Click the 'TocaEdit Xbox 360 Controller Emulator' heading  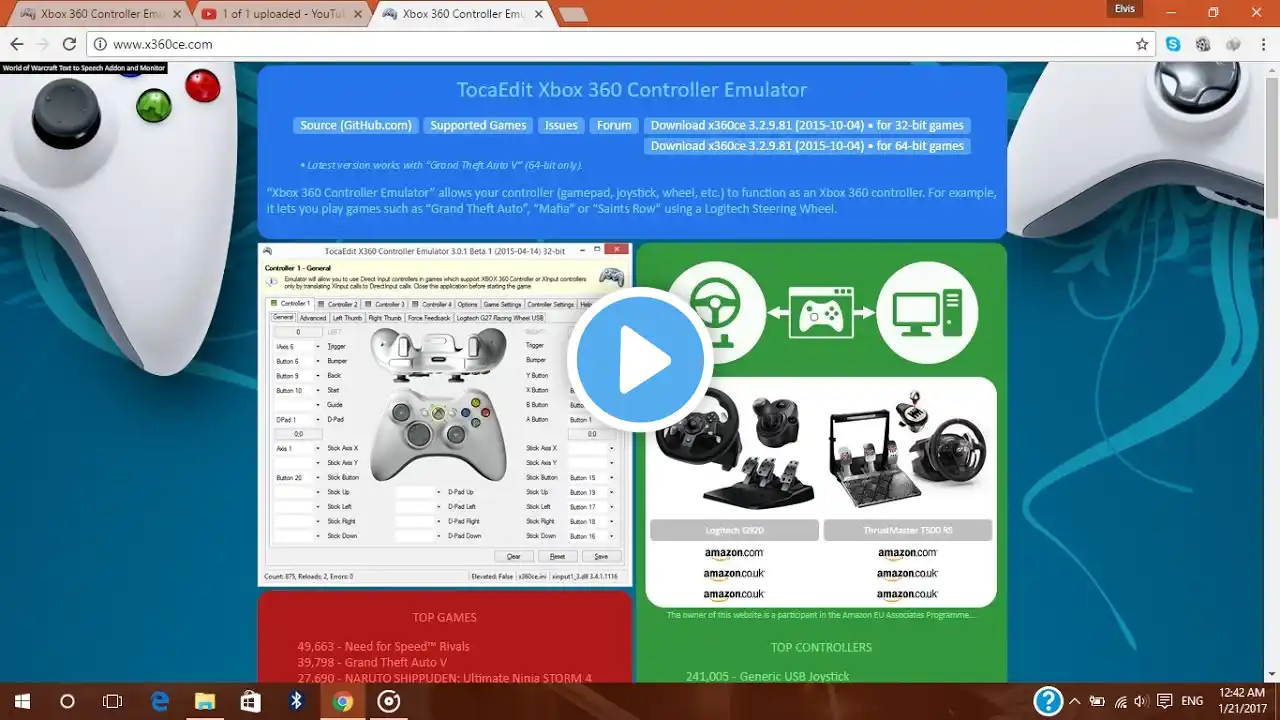point(632,90)
